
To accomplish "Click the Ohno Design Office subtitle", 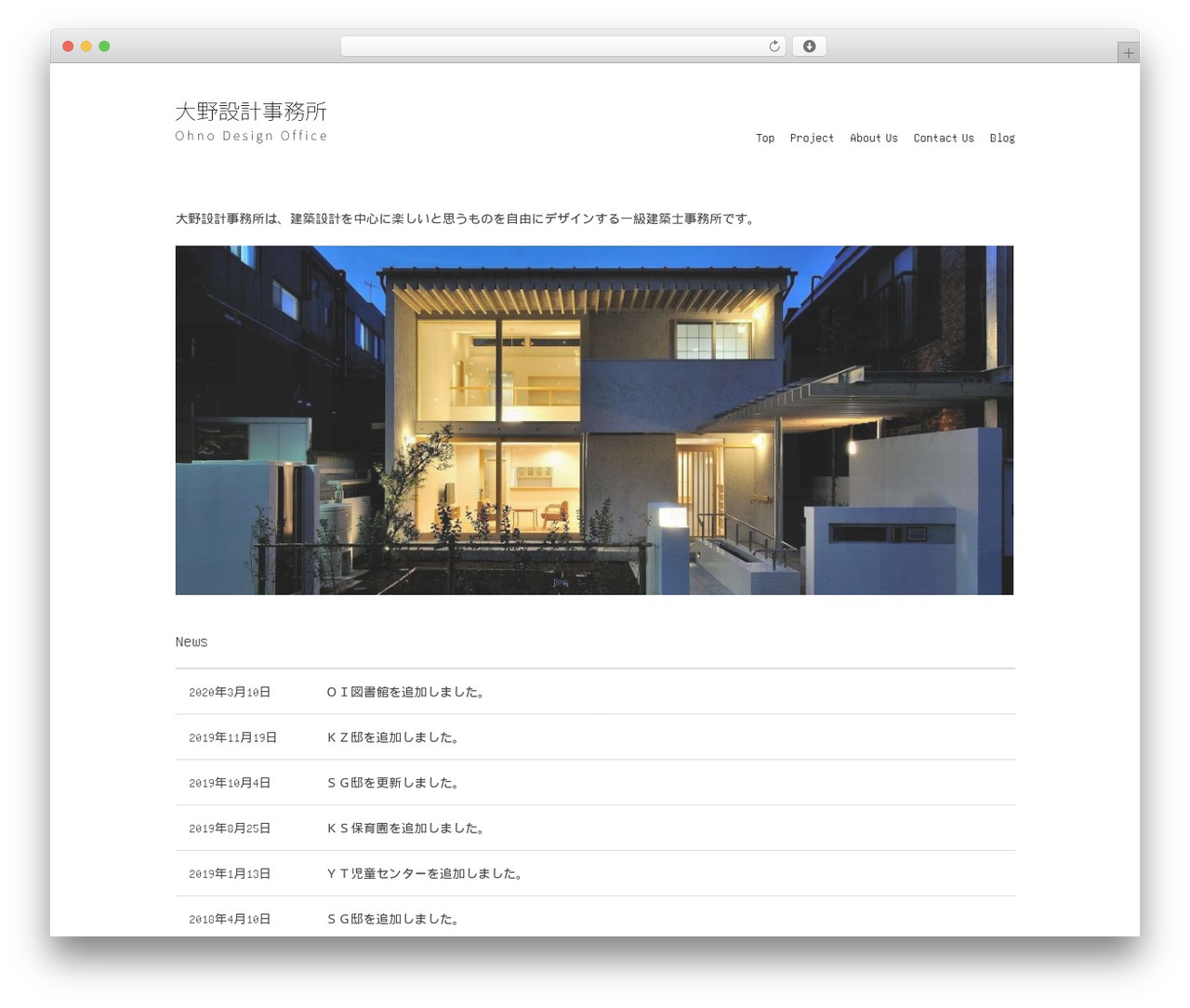I will tap(251, 136).
